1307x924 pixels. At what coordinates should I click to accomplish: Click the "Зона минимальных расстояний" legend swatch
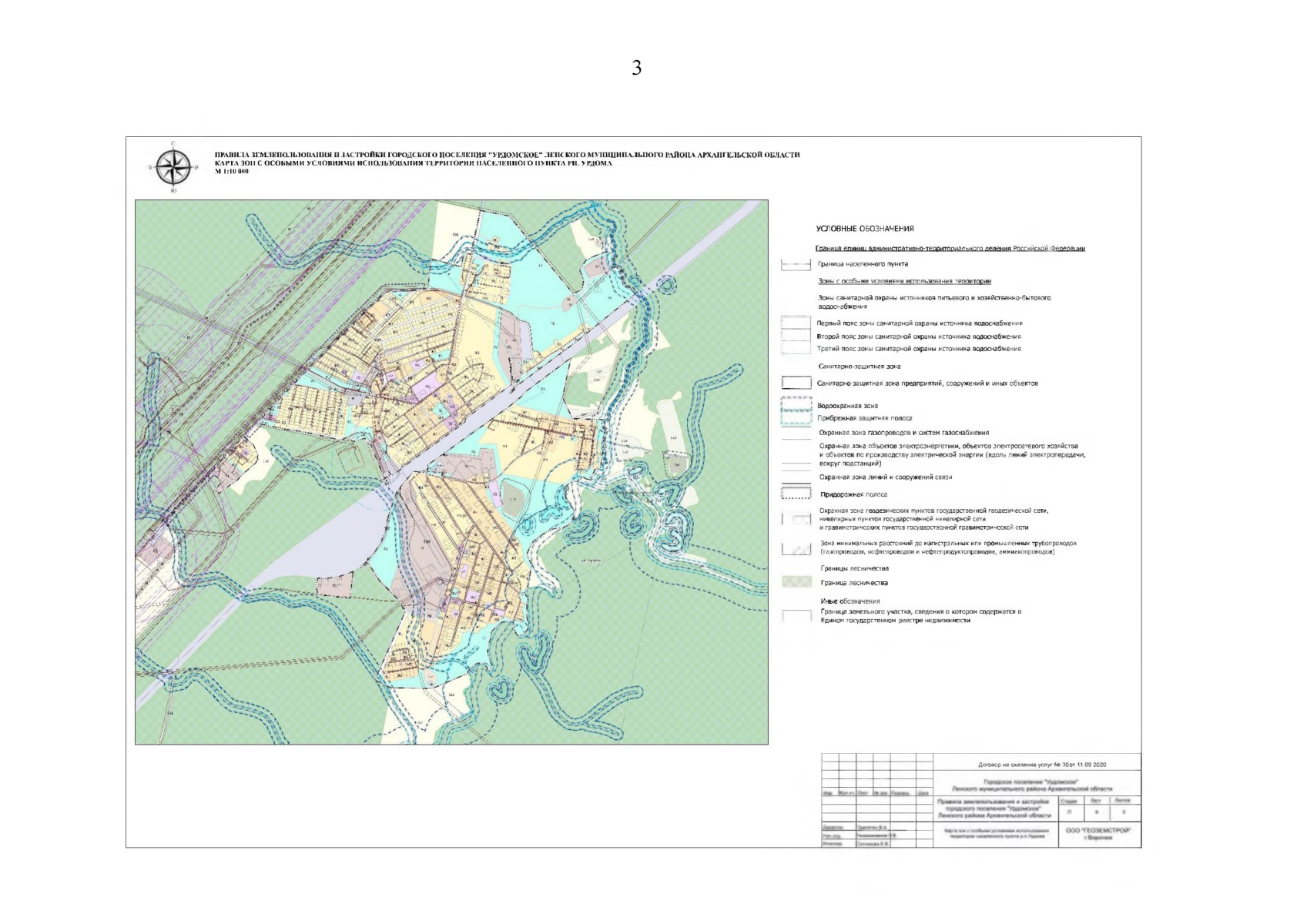(x=796, y=548)
